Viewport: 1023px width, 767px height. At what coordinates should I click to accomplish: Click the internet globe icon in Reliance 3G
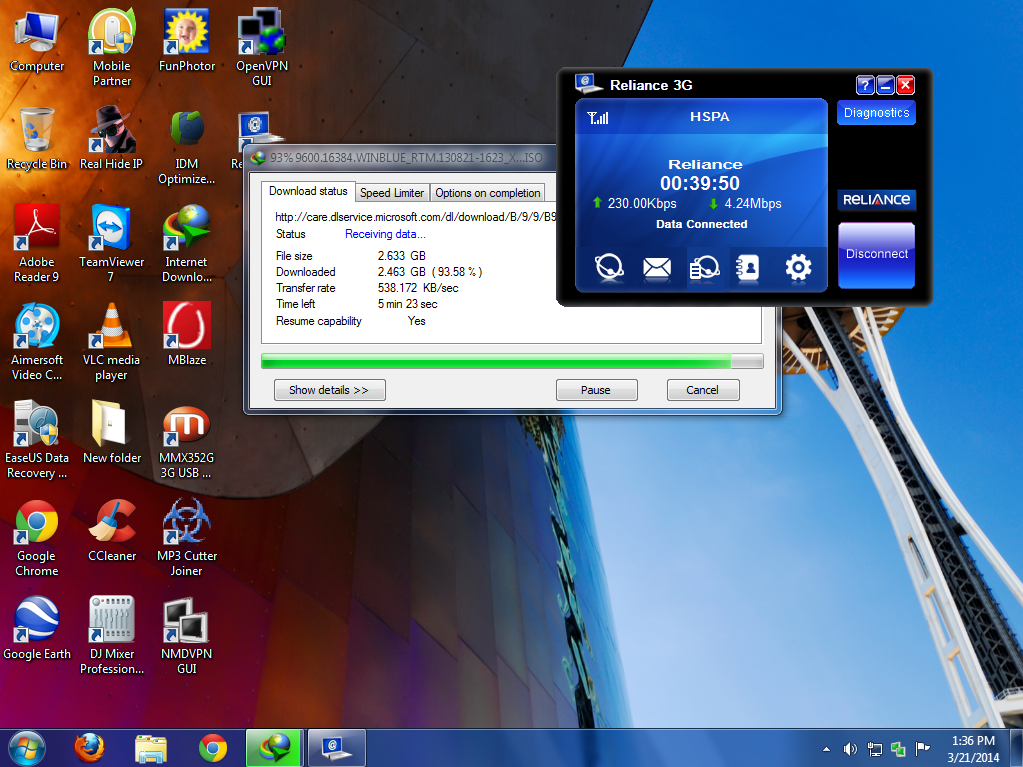click(x=609, y=267)
